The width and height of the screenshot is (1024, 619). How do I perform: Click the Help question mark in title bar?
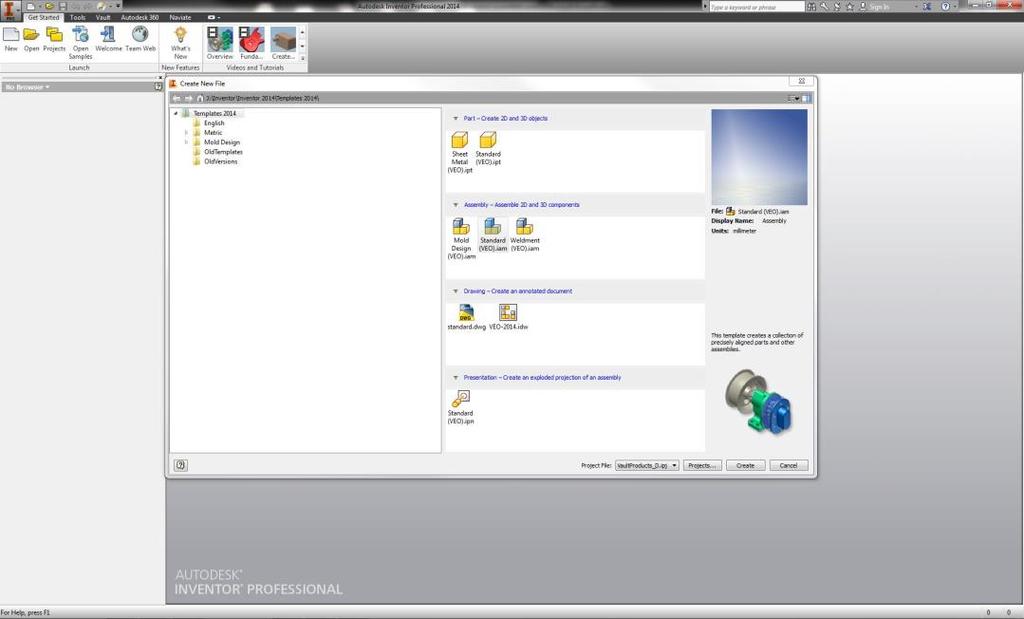946,7
